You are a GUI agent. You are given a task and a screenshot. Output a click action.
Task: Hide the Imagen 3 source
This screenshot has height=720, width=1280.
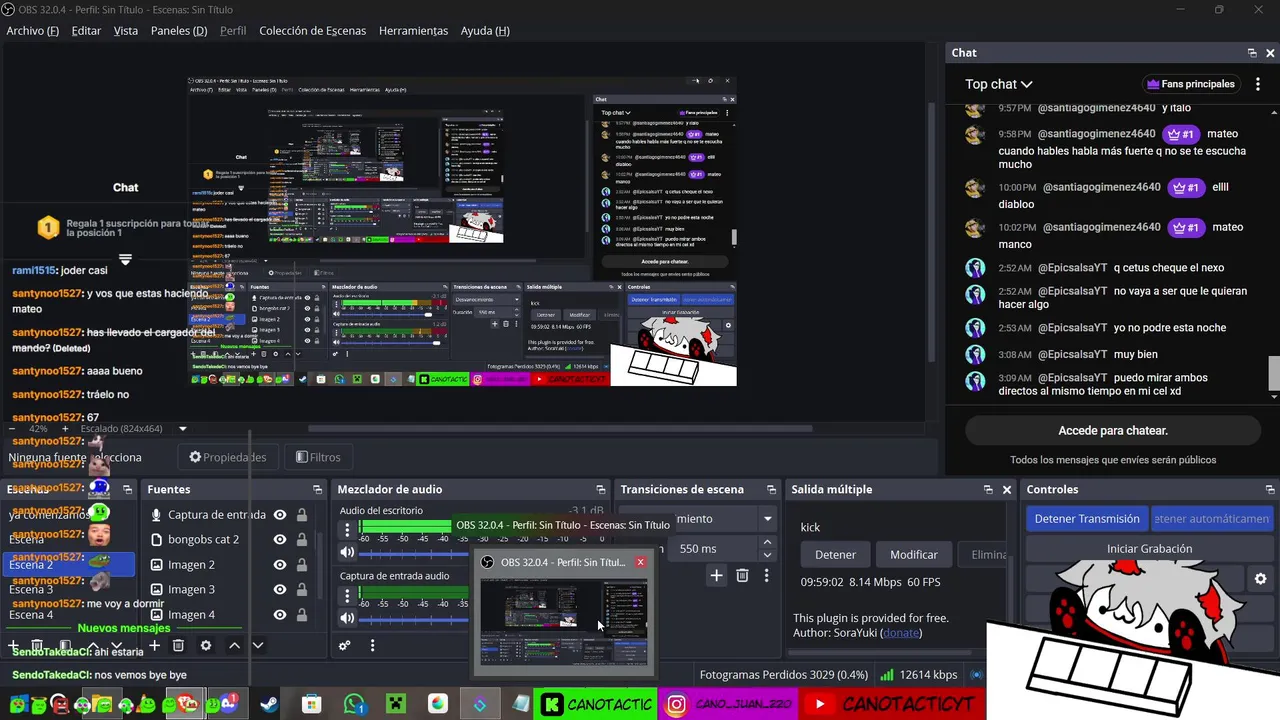(280, 590)
